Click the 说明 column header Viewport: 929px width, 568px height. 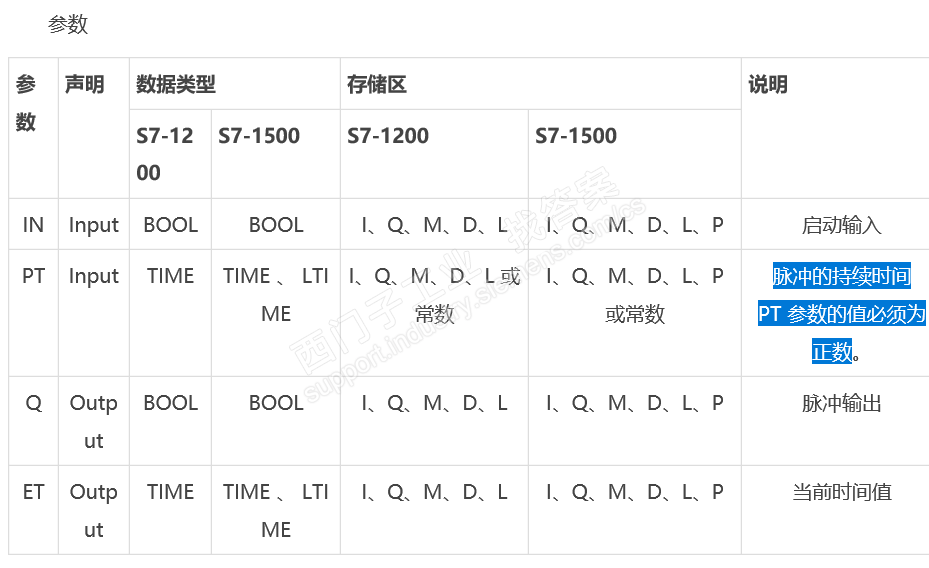coord(768,85)
